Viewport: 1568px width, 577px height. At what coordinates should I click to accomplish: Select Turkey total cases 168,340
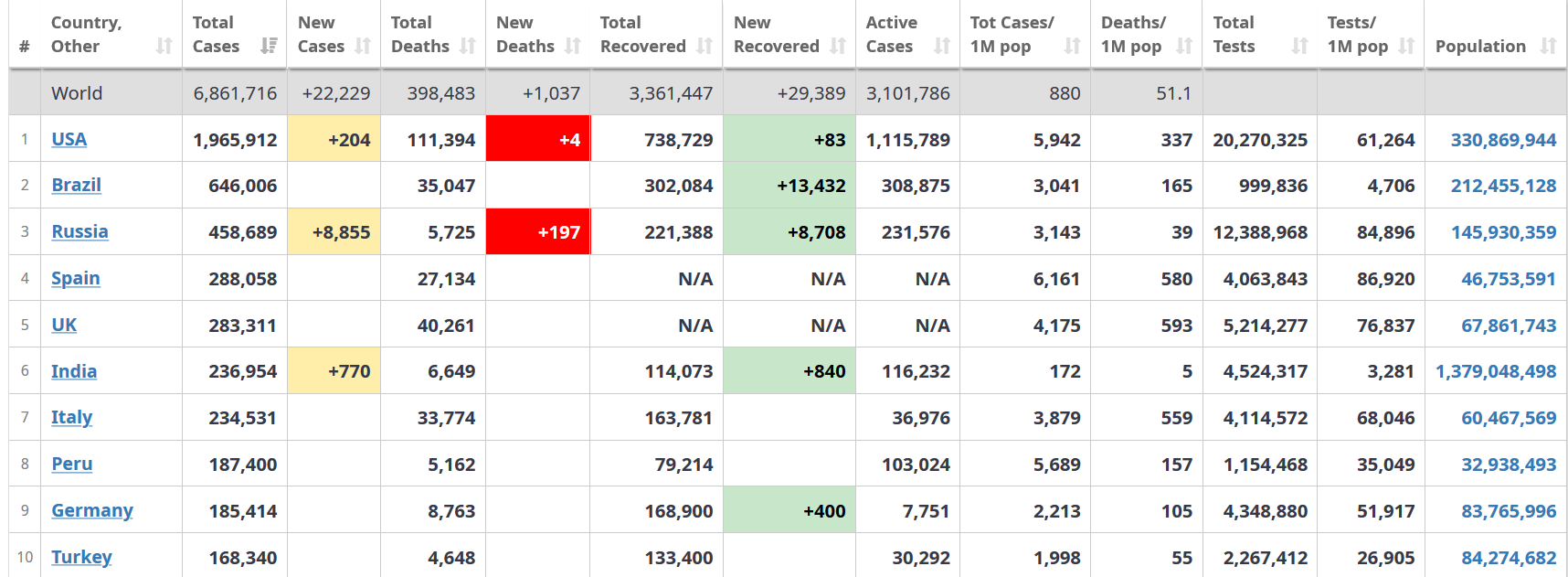[243, 558]
